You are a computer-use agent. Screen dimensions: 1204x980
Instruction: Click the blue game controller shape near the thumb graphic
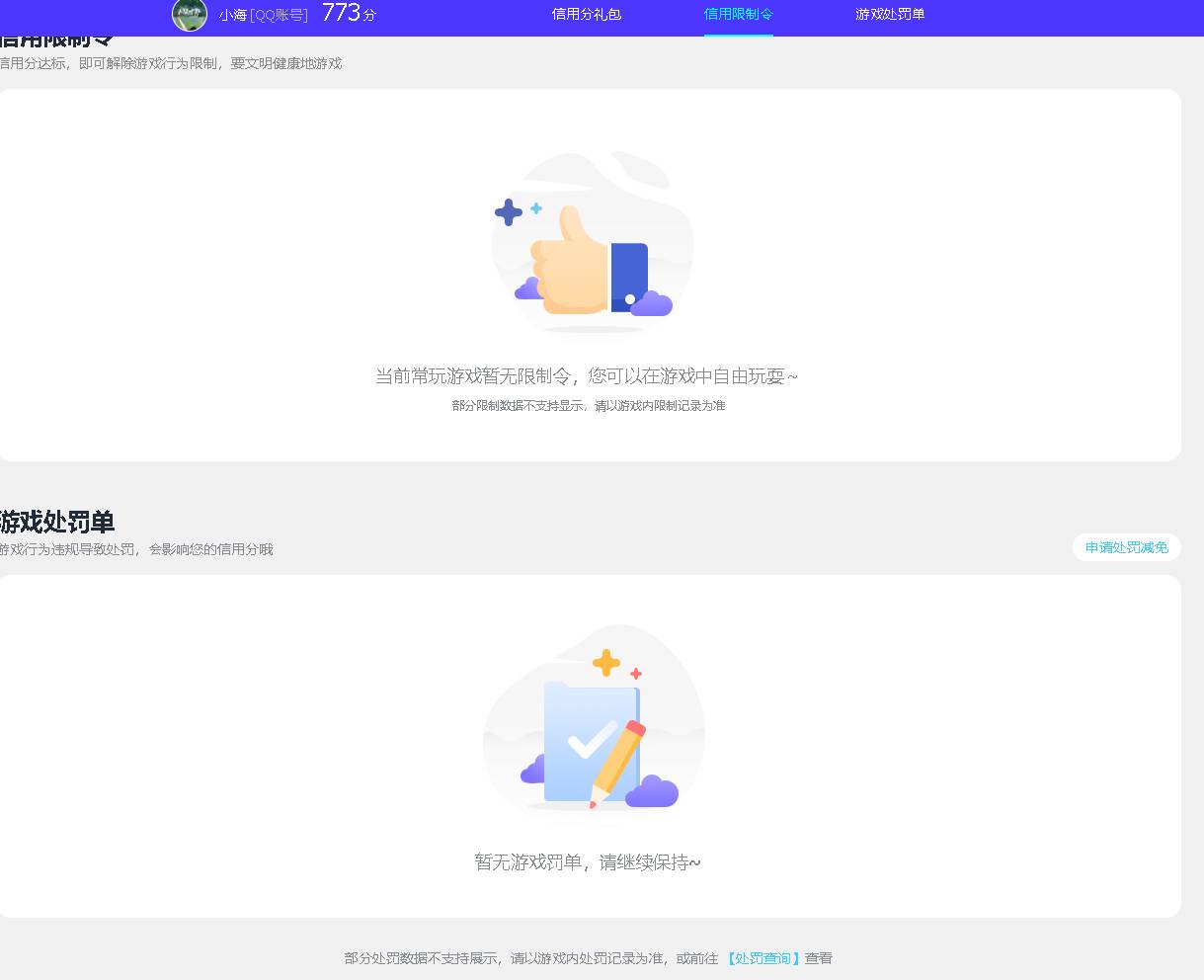pos(629,272)
